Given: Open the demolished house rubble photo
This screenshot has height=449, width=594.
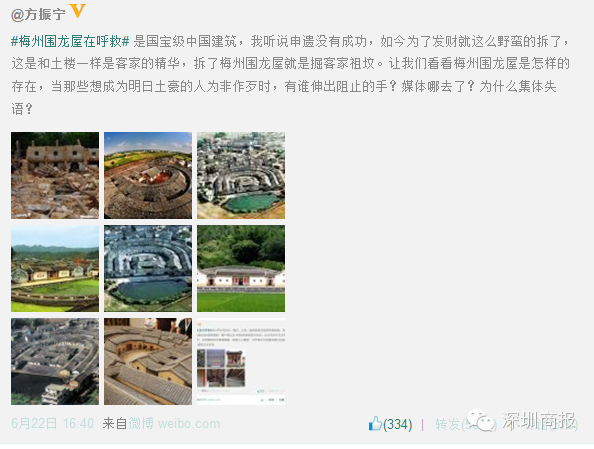Looking at the screenshot, I should coord(55,175).
